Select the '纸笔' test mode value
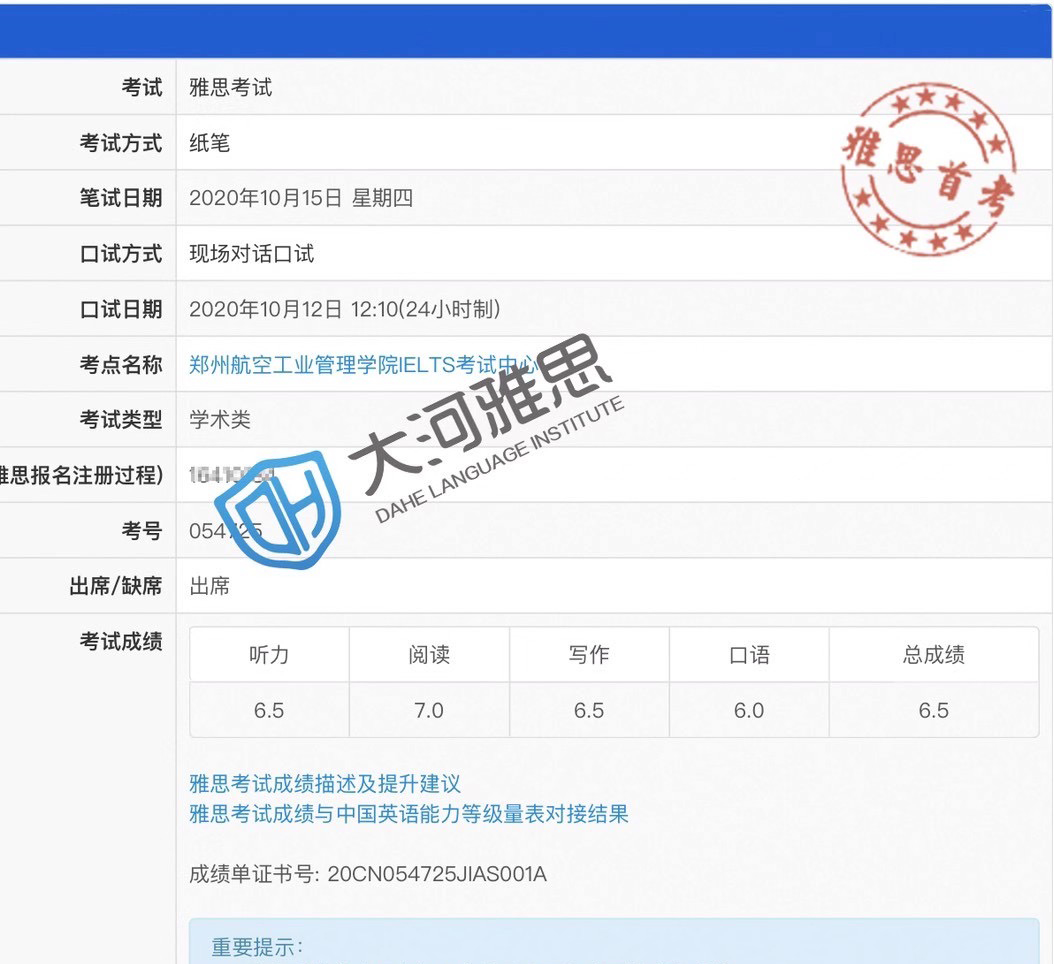Image resolution: width=1054 pixels, height=964 pixels. (210, 143)
